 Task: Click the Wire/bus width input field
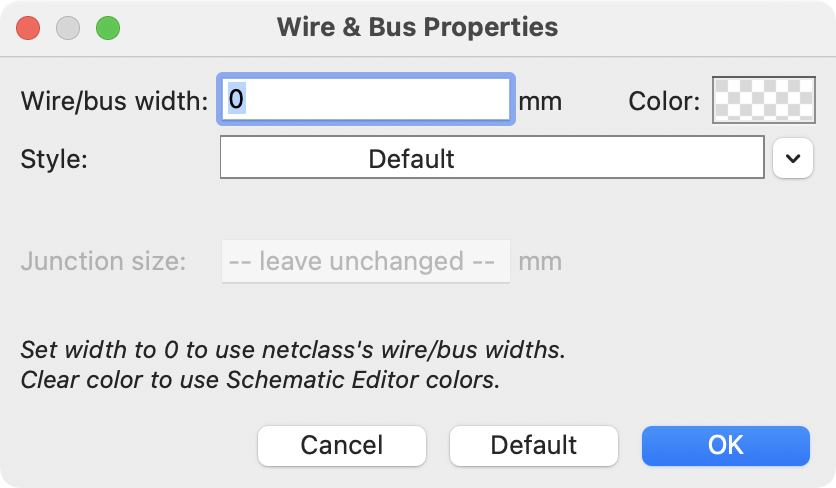[x=366, y=99]
